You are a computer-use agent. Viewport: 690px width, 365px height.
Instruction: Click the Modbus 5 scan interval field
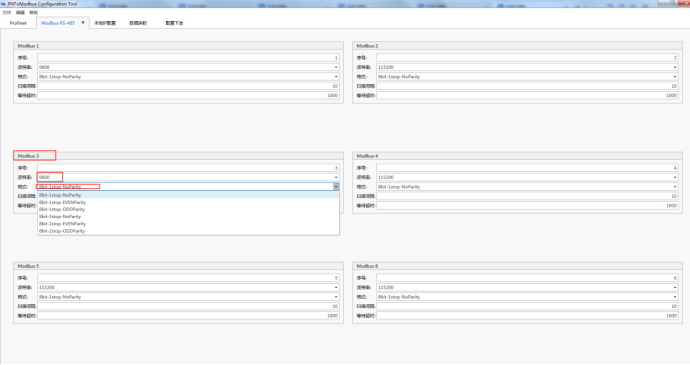pos(188,306)
